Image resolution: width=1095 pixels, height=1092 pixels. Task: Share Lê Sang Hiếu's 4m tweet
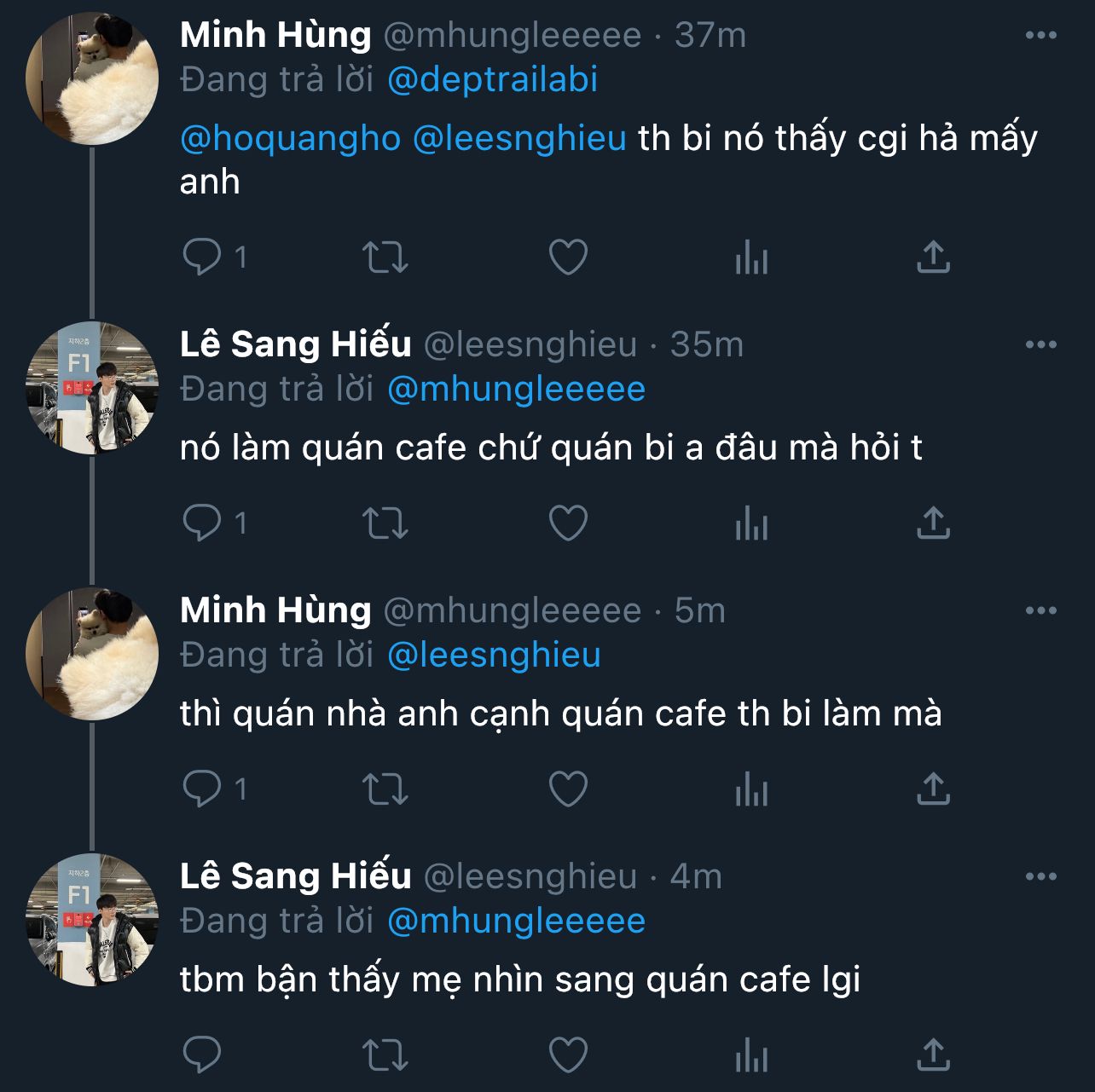[x=933, y=1054]
